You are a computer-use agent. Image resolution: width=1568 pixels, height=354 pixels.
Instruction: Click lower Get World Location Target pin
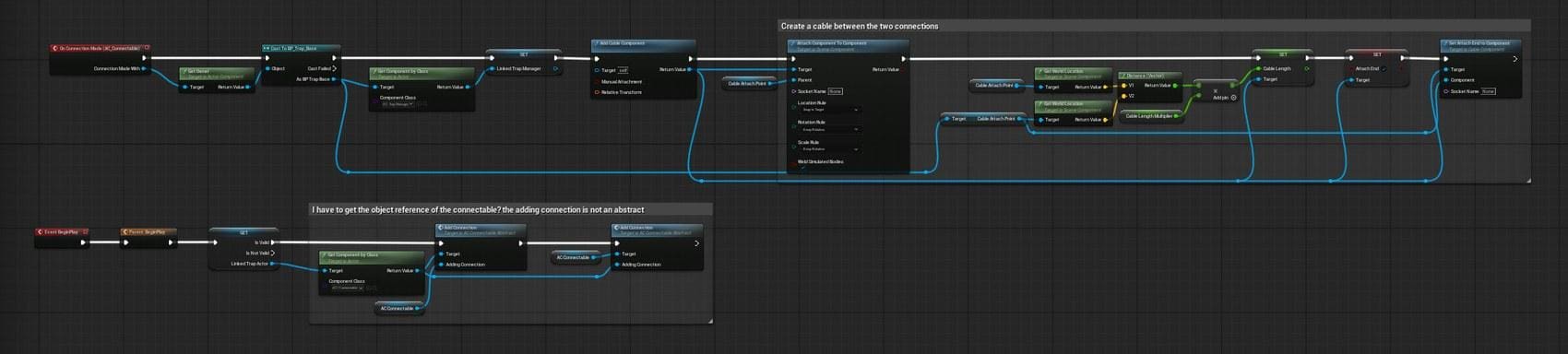[x=1040, y=119]
